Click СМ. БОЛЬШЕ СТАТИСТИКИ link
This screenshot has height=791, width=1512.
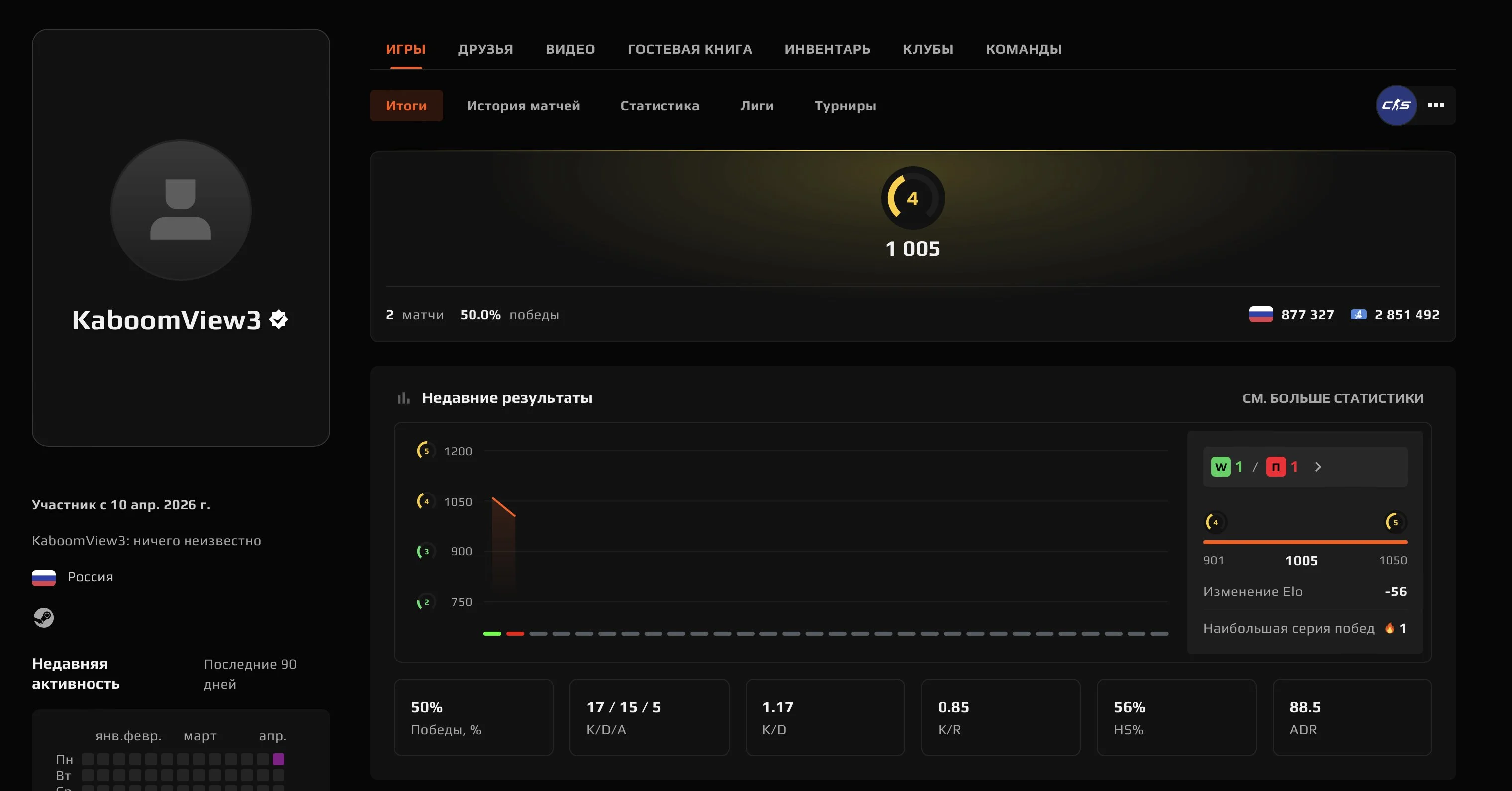1332,398
